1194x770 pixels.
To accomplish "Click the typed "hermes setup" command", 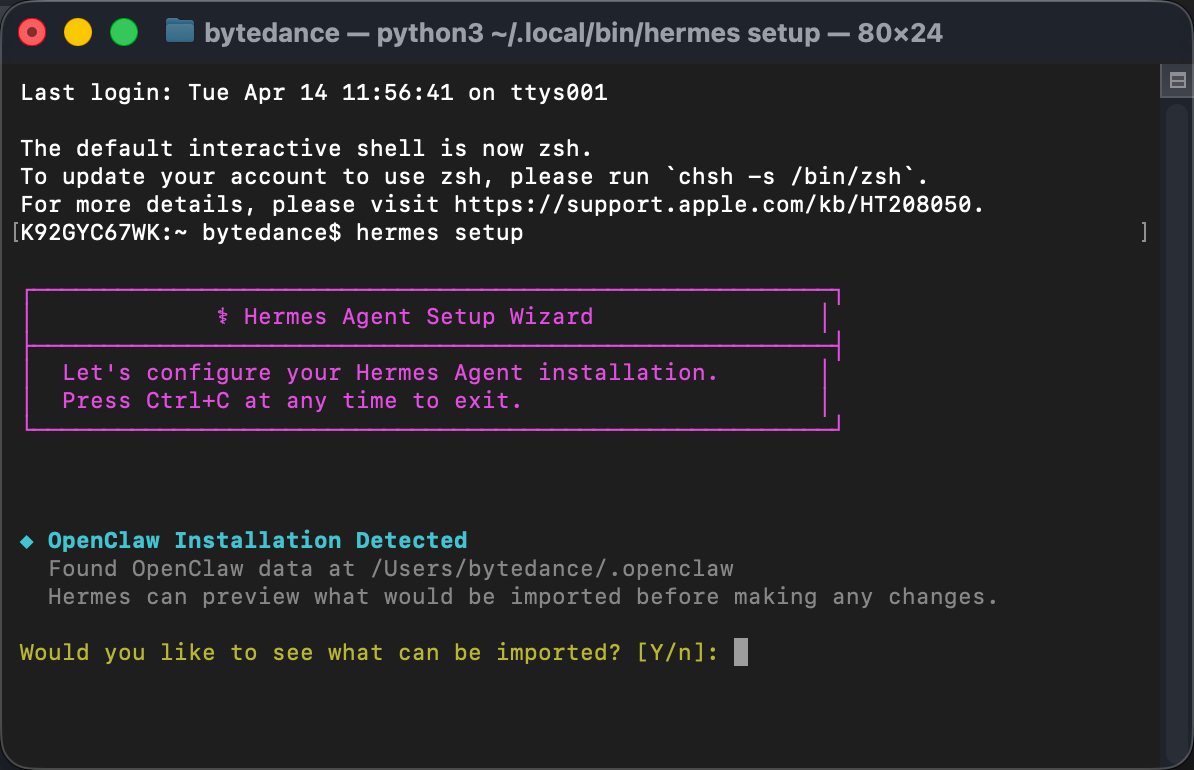I will (439, 233).
